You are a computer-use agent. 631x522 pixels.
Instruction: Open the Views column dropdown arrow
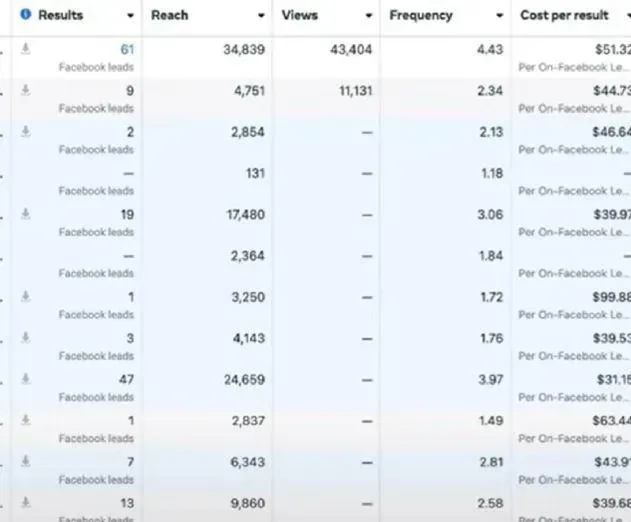[369, 16]
